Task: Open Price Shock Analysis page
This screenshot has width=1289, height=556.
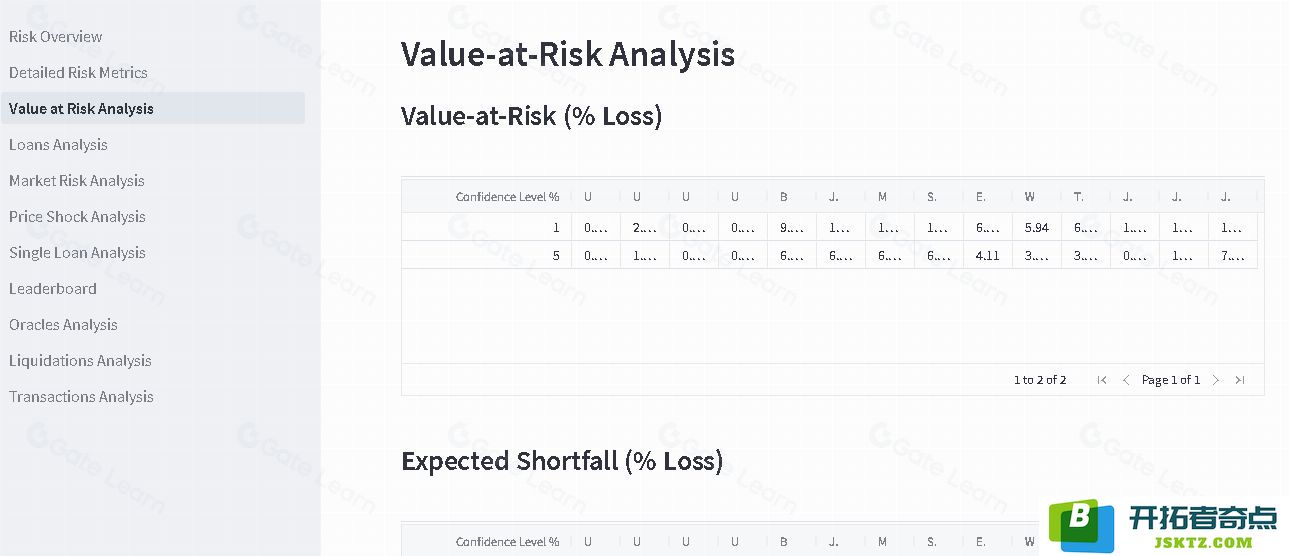Action: (x=77, y=217)
